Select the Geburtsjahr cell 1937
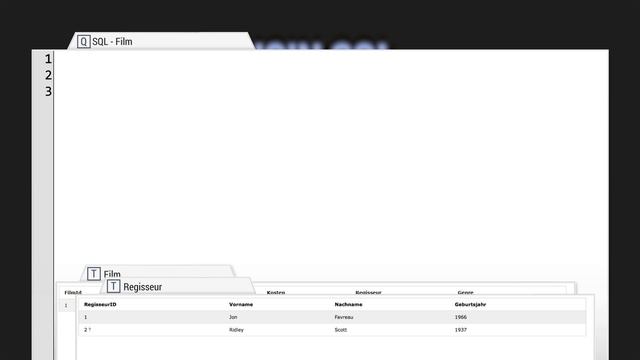This screenshot has width=640, height=360. [x=460, y=330]
